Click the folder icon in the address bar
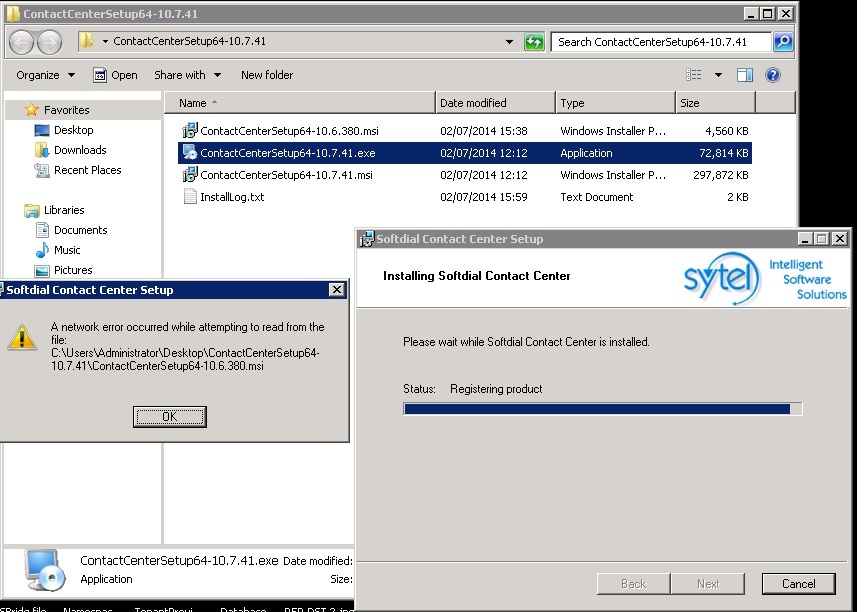 click(85, 41)
